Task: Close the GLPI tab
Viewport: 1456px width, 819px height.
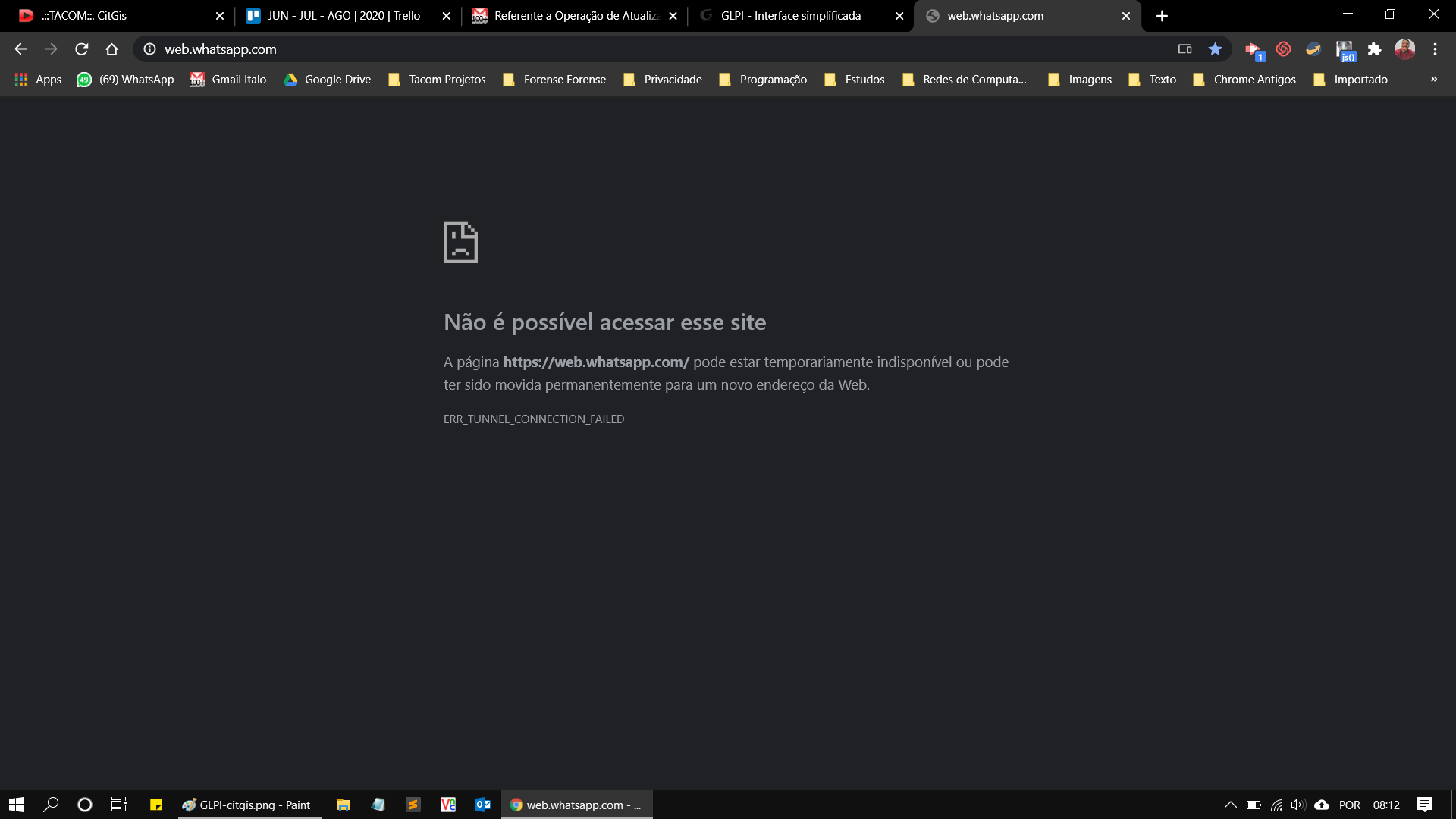Action: (899, 16)
